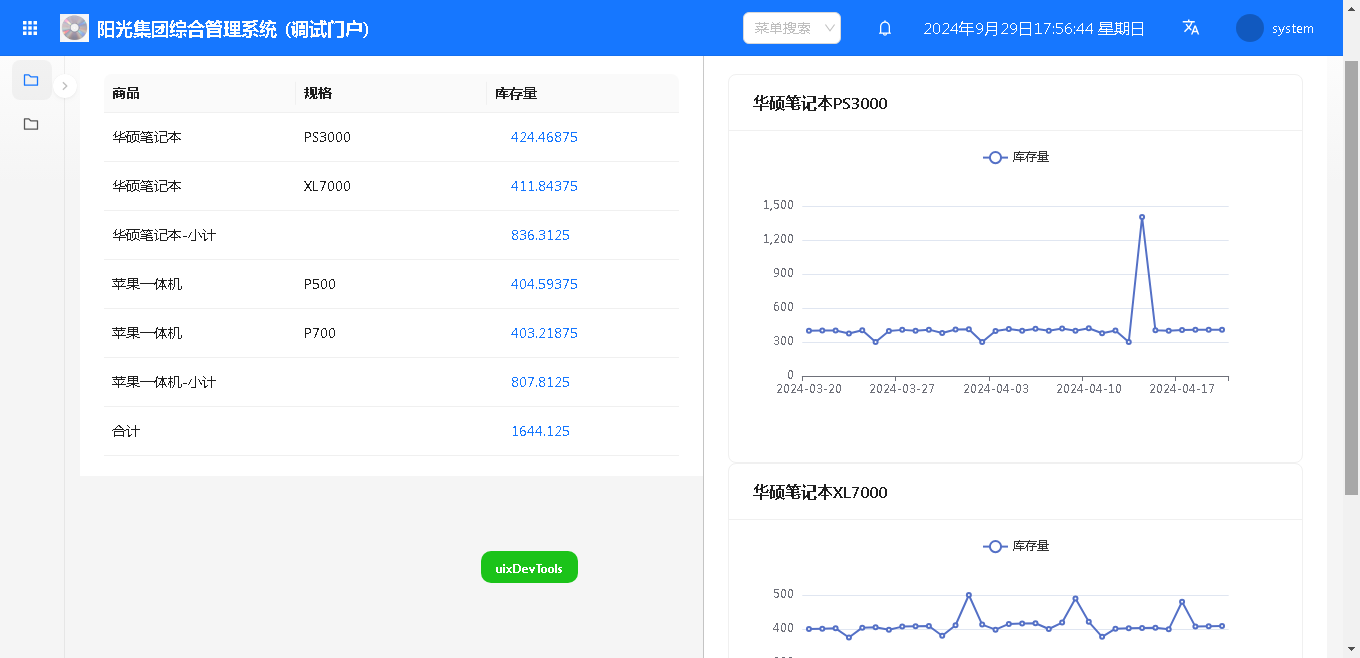Click 华硕笔记本 in the PS3000 row
Viewport: 1360px width, 658px height.
tap(147, 137)
